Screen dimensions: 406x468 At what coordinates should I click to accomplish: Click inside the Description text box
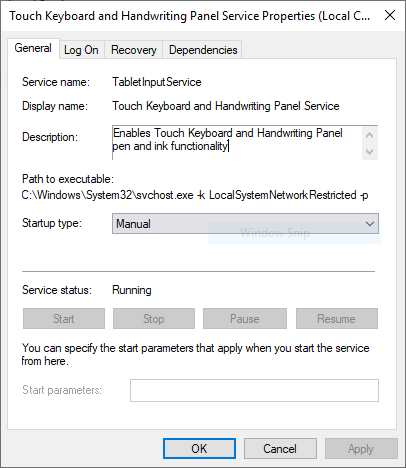click(237, 143)
